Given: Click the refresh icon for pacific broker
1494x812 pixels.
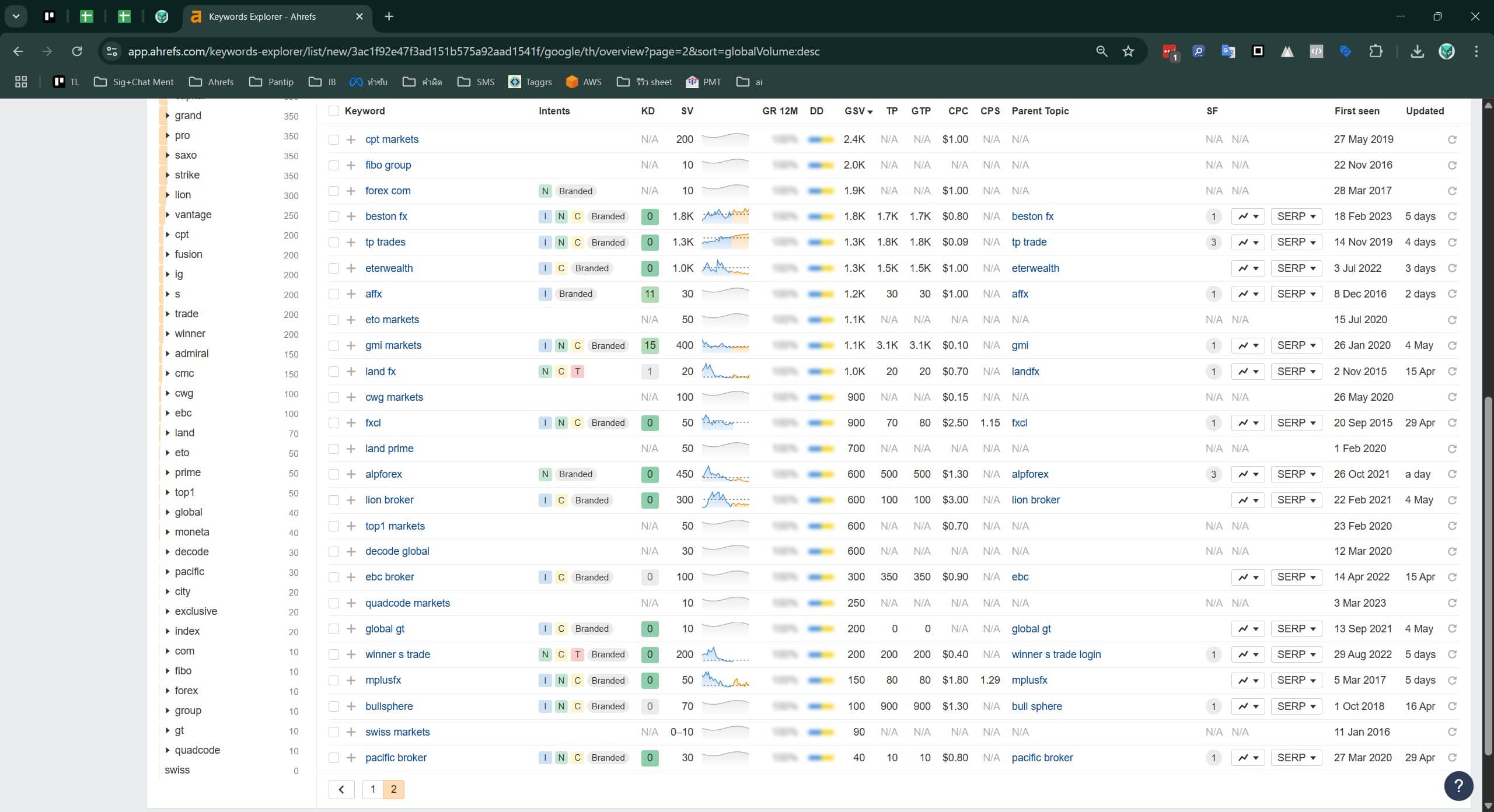Looking at the screenshot, I should click(x=1452, y=758).
